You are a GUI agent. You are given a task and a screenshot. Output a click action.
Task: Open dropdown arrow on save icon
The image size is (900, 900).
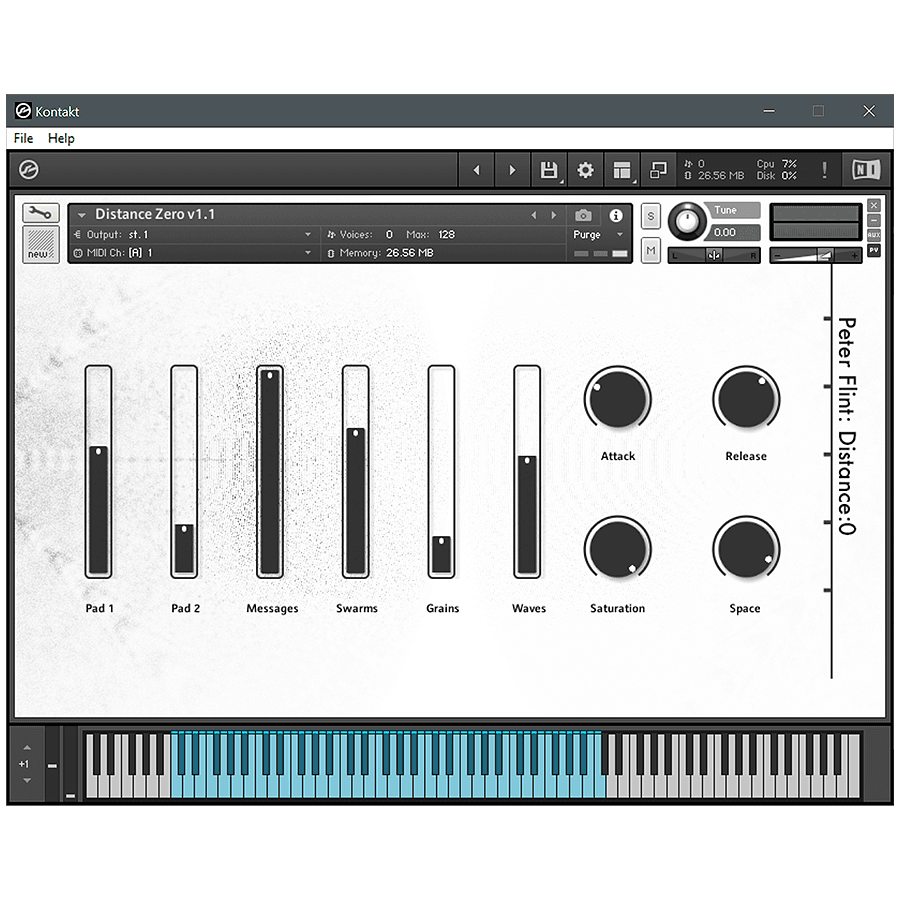pyautogui.click(x=561, y=182)
